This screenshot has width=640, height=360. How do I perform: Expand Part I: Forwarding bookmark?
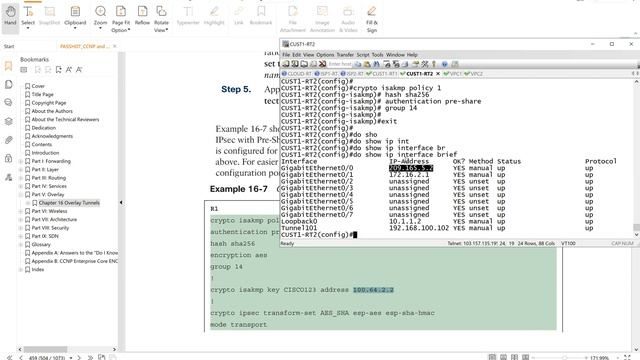21,161
